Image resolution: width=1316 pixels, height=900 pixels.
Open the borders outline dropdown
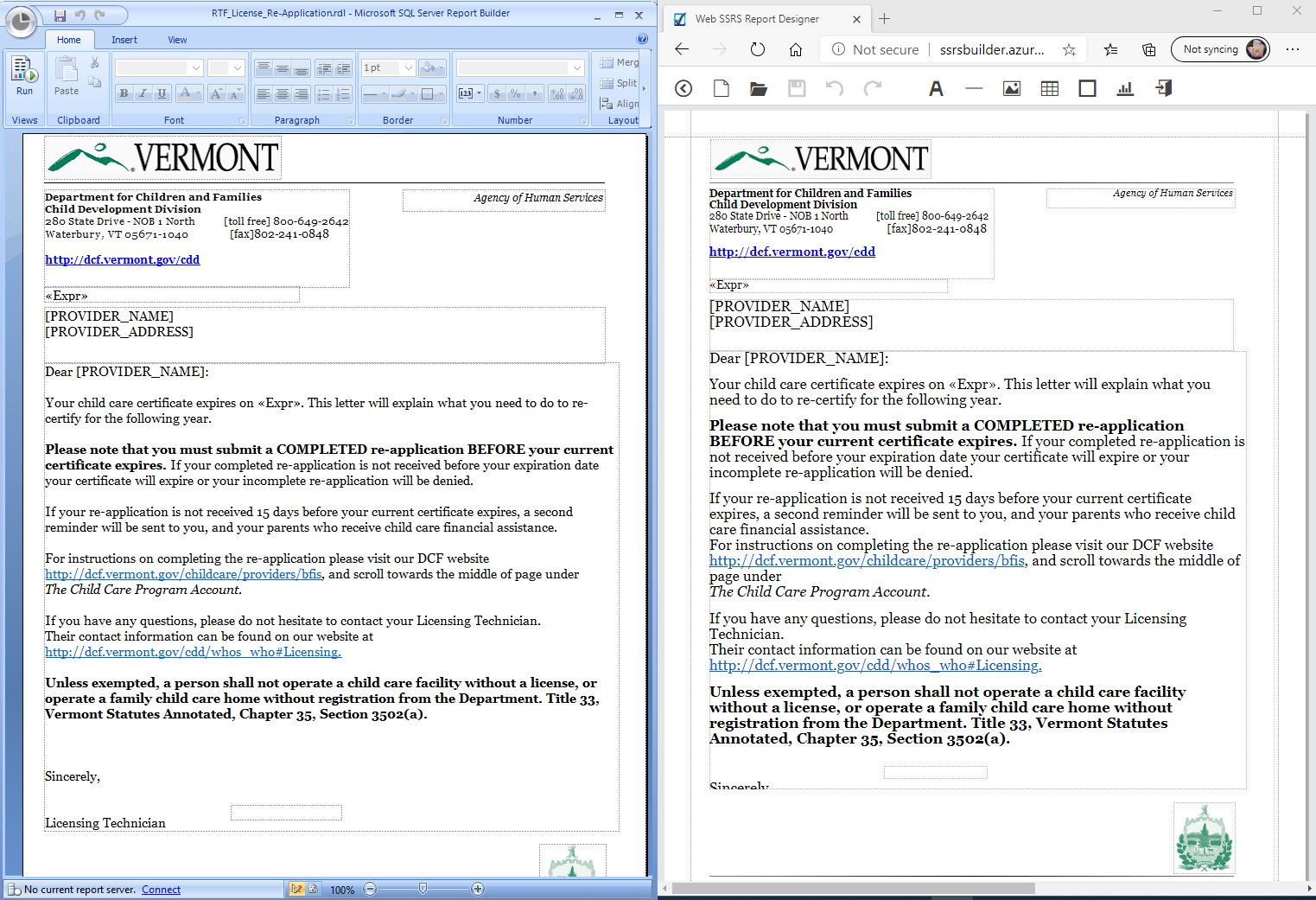(432, 93)
